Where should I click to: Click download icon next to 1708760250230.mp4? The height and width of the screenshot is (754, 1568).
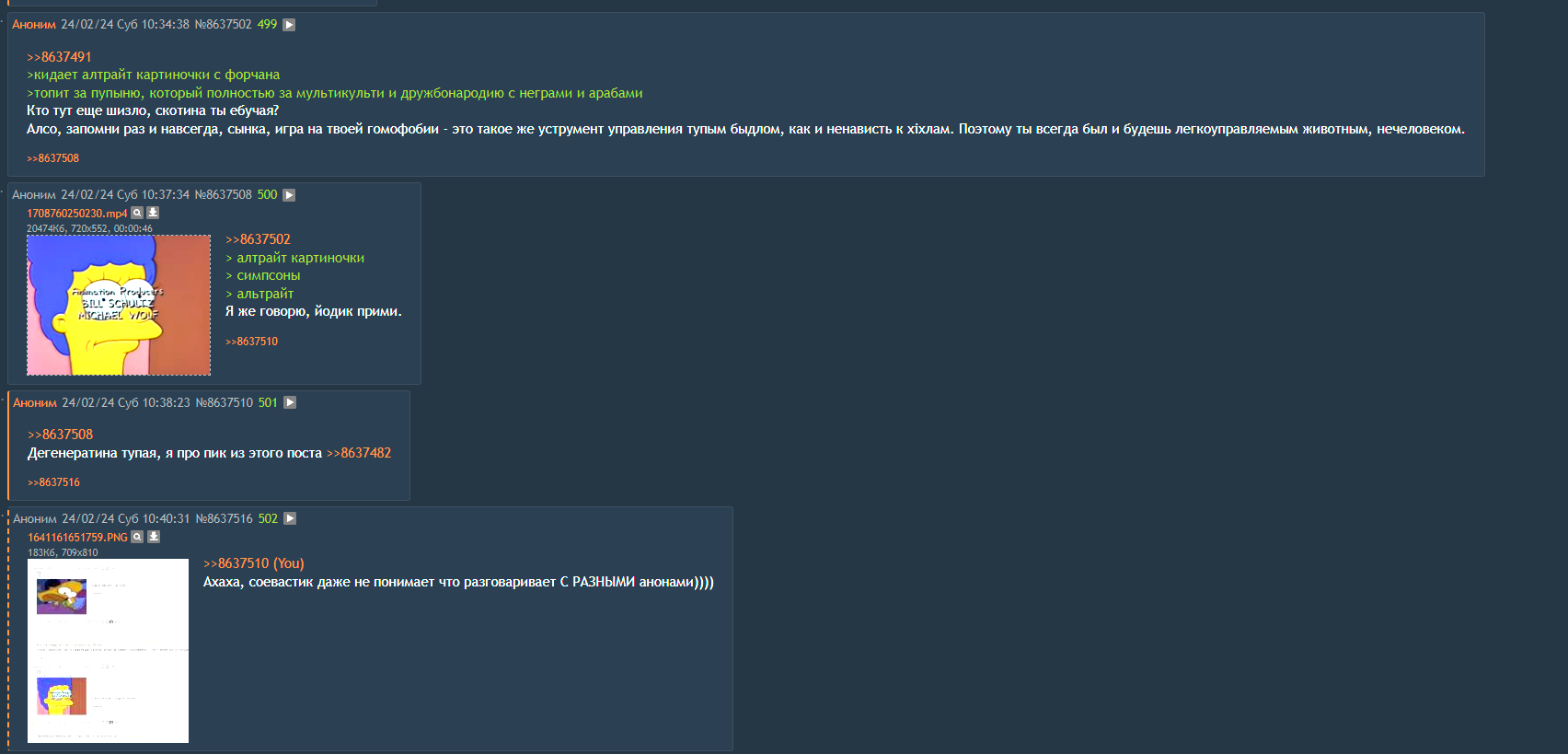point(153,213)
